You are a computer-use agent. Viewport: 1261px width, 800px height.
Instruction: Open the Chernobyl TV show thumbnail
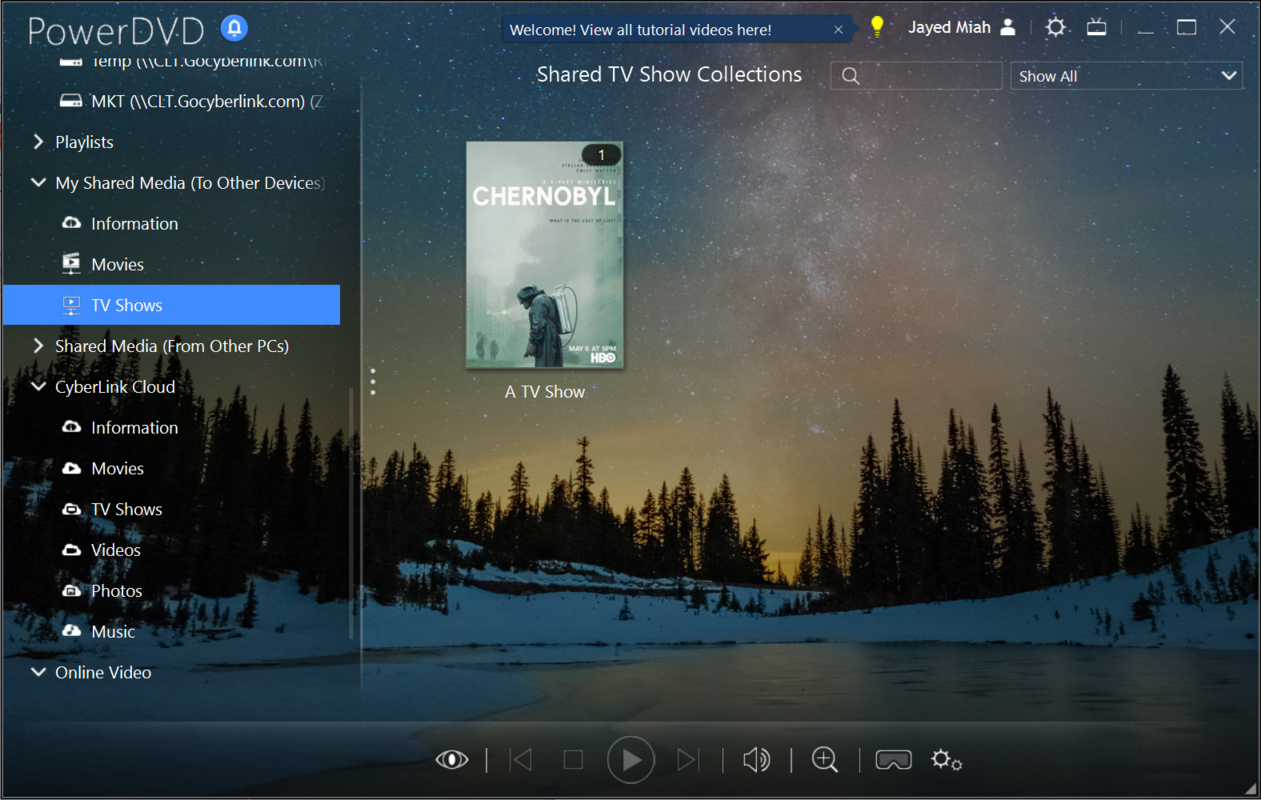(545, 255)
